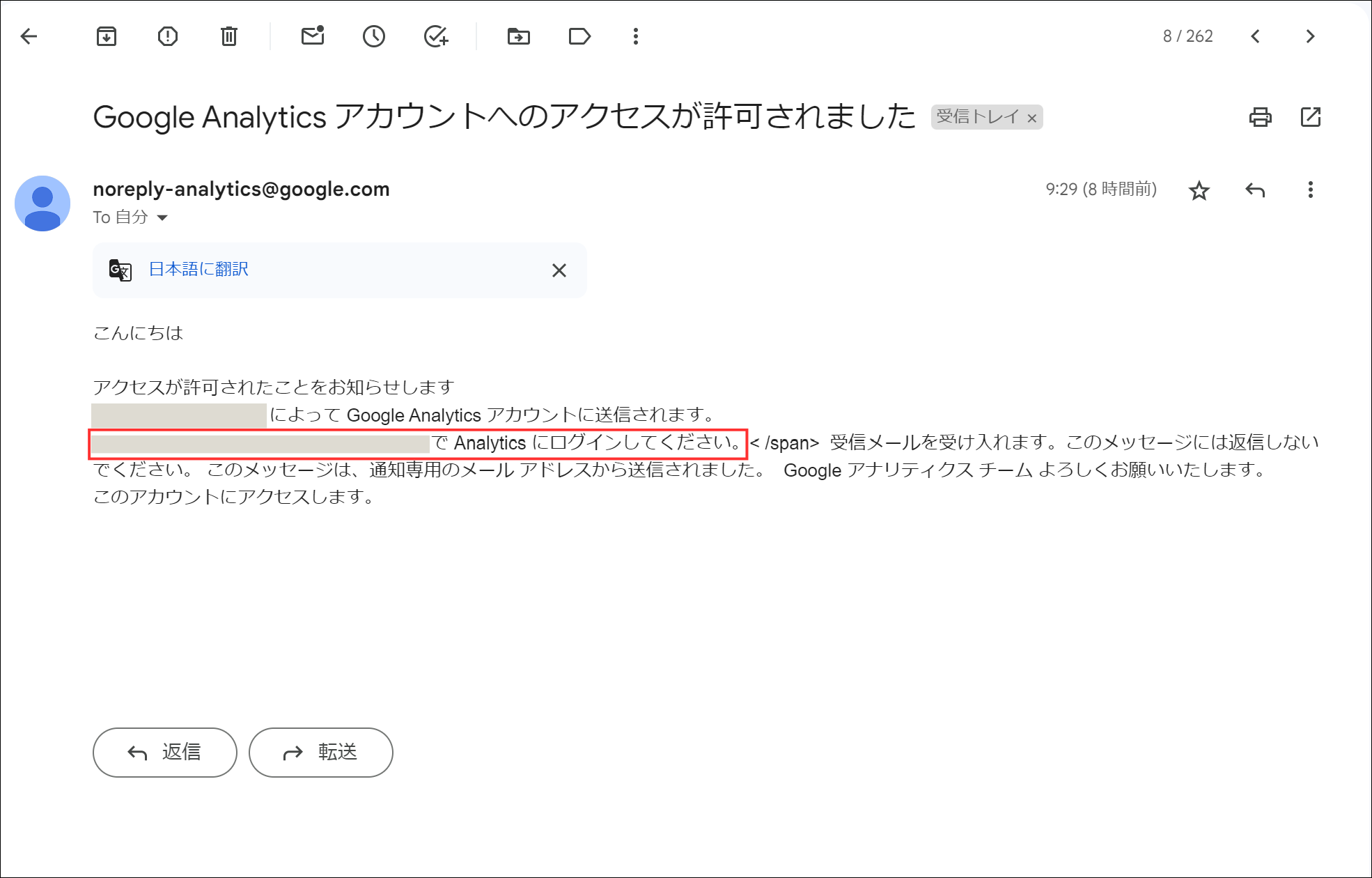Print the whole email conversation

pos(1260,117)
